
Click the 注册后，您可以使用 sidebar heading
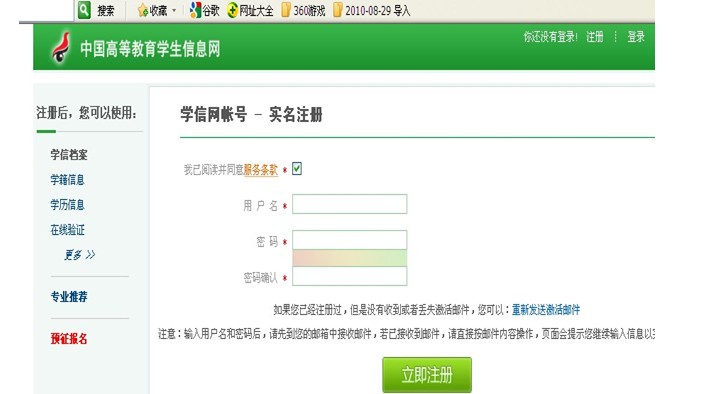tap(86, 113)
